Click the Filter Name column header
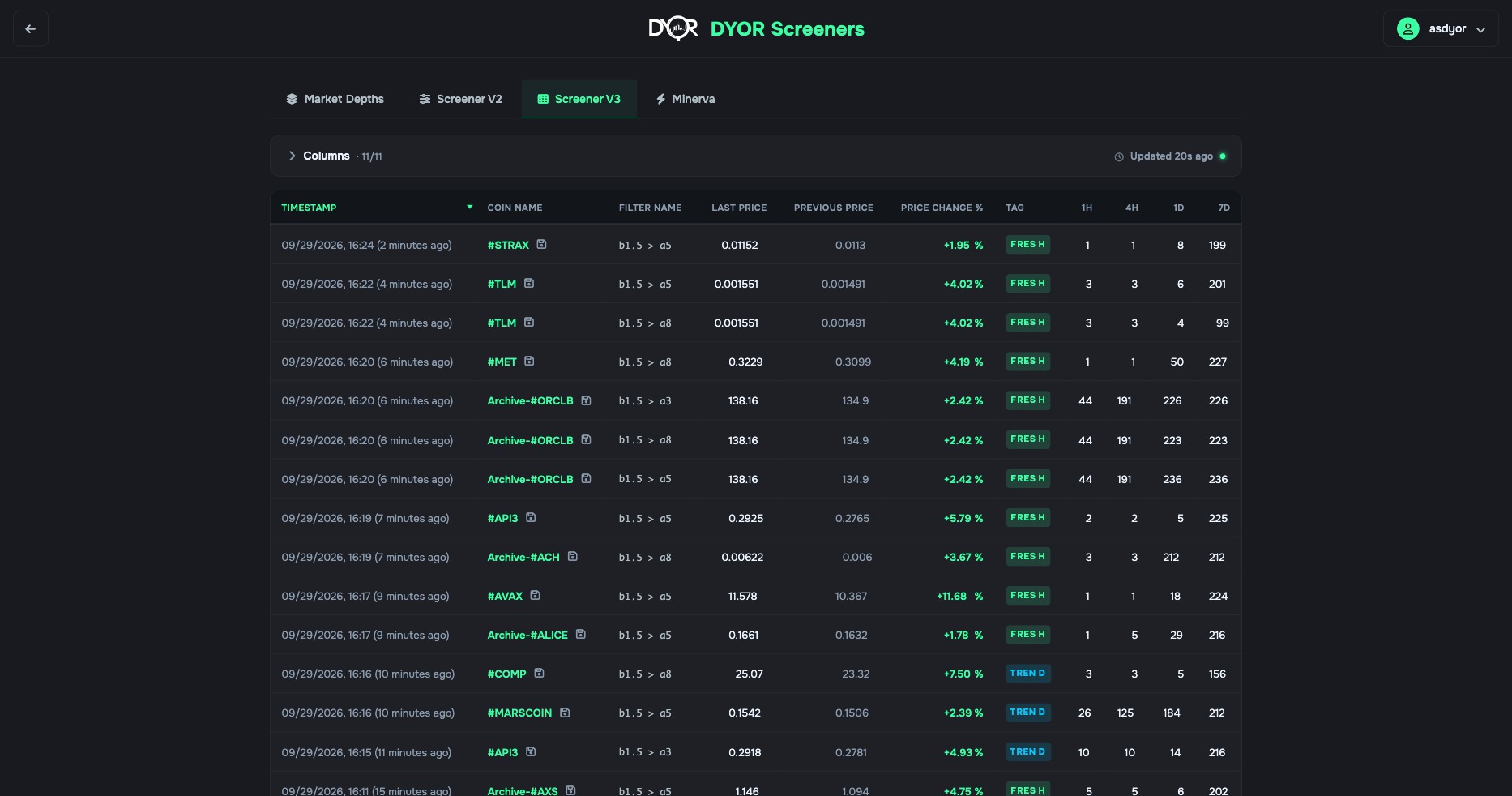 650,208
